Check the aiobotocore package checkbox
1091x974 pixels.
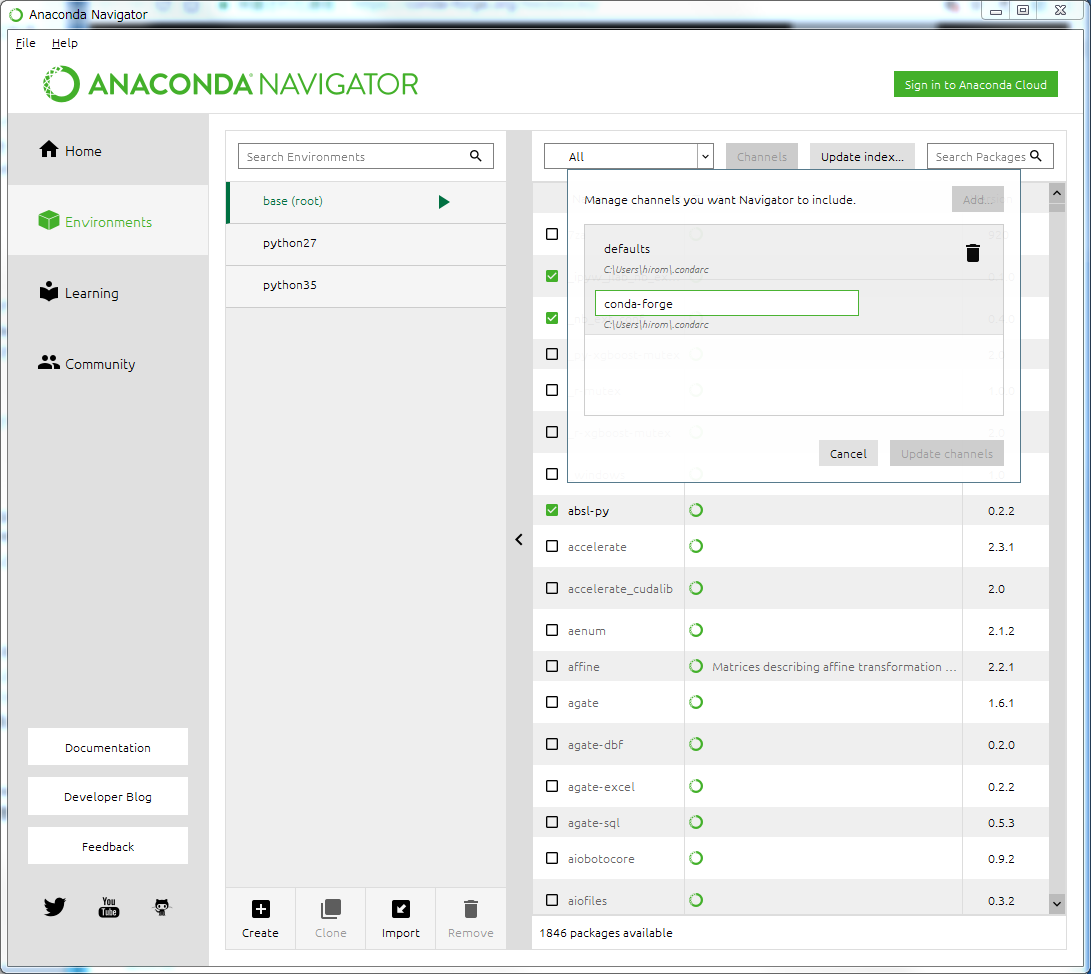tap(552, 858)
